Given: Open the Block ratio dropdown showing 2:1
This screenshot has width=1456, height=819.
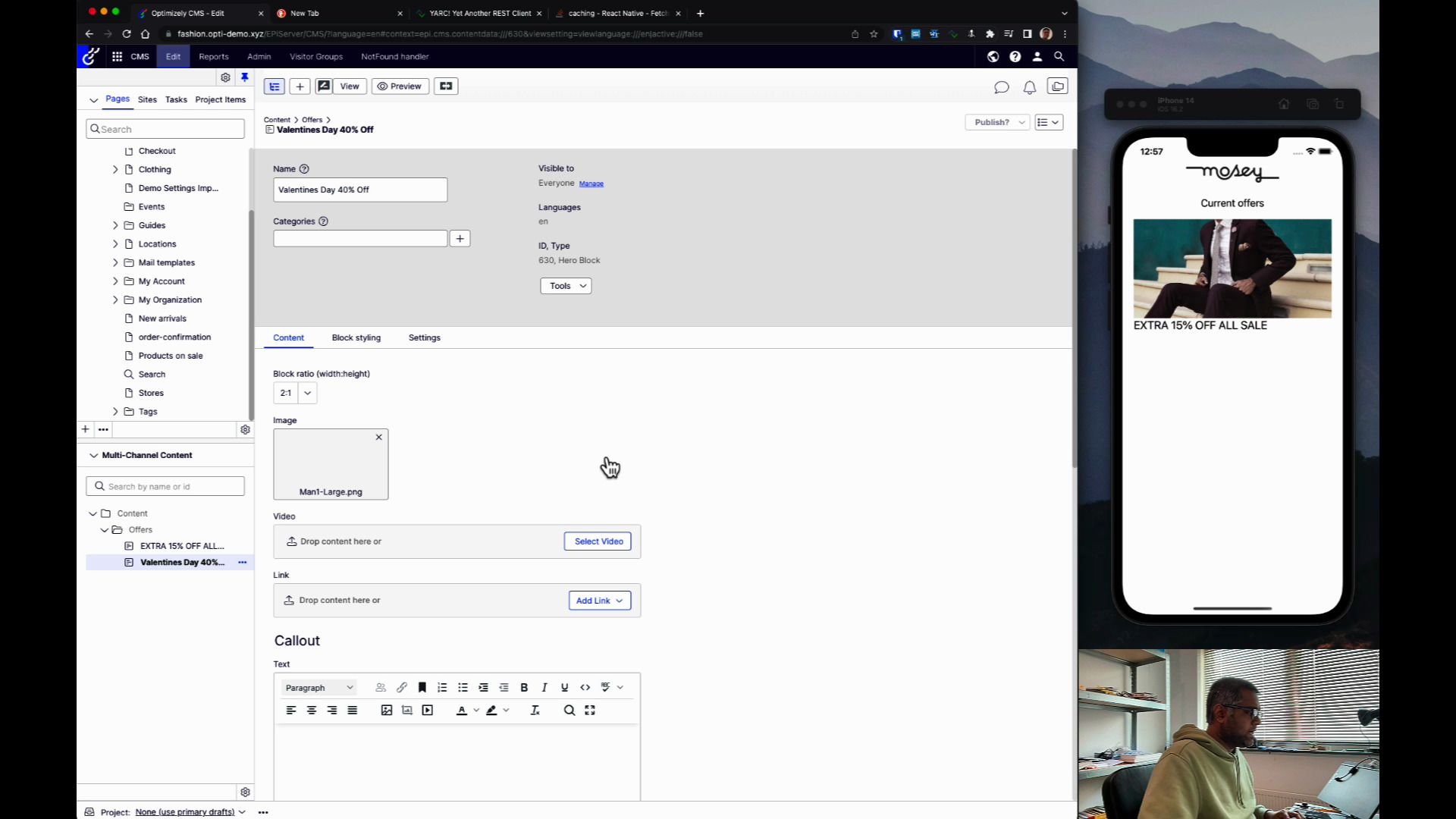Looking at the screenshot, I should click(307, 393).
